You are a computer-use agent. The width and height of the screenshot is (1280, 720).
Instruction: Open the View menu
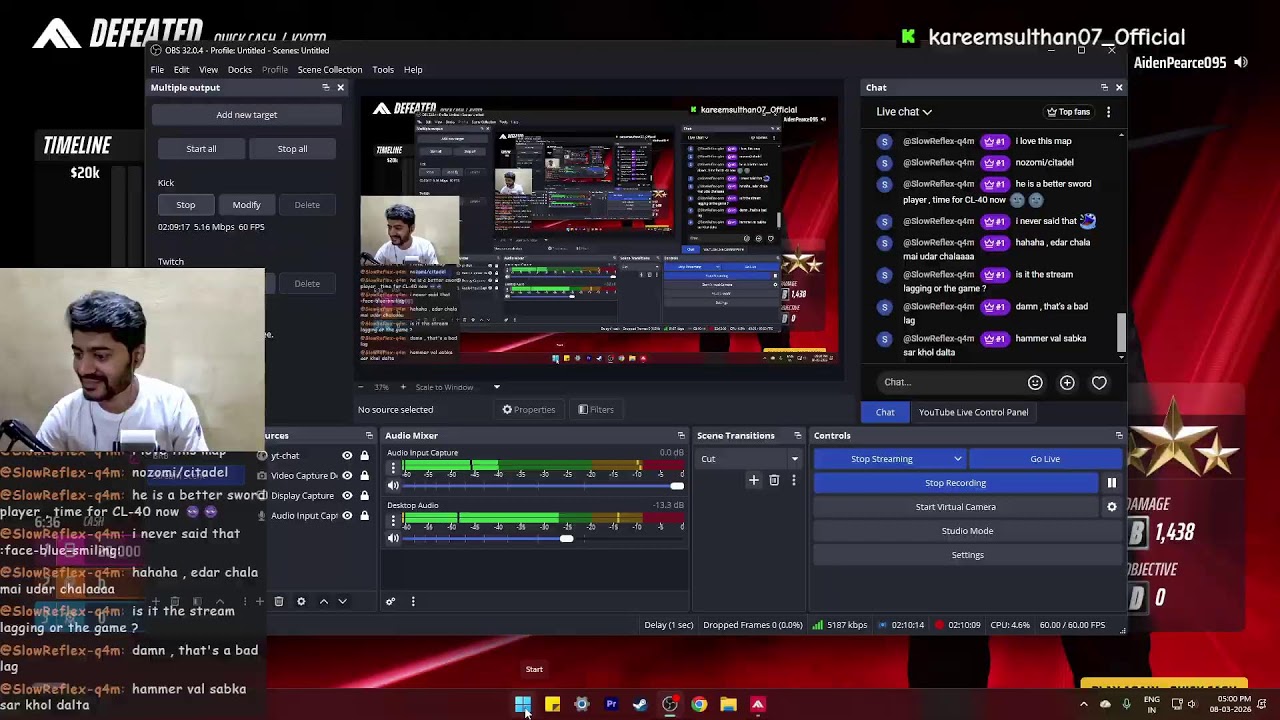tap(208, 70)
